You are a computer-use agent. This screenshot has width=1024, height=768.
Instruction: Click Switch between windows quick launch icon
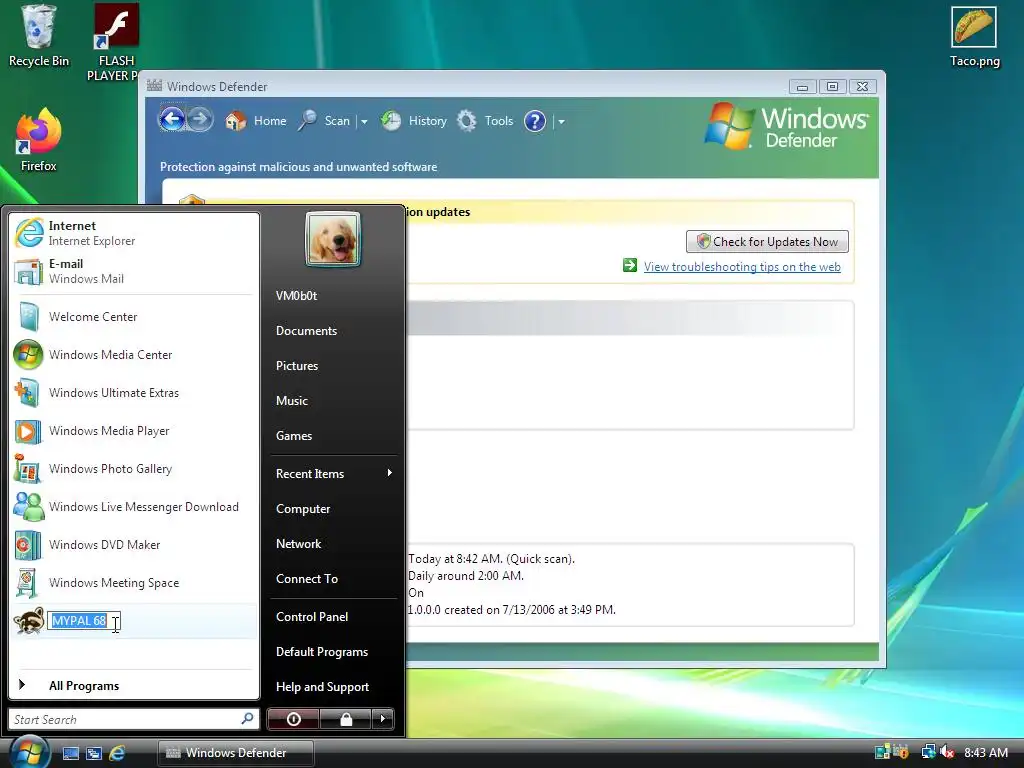click(x=94, y=753)
